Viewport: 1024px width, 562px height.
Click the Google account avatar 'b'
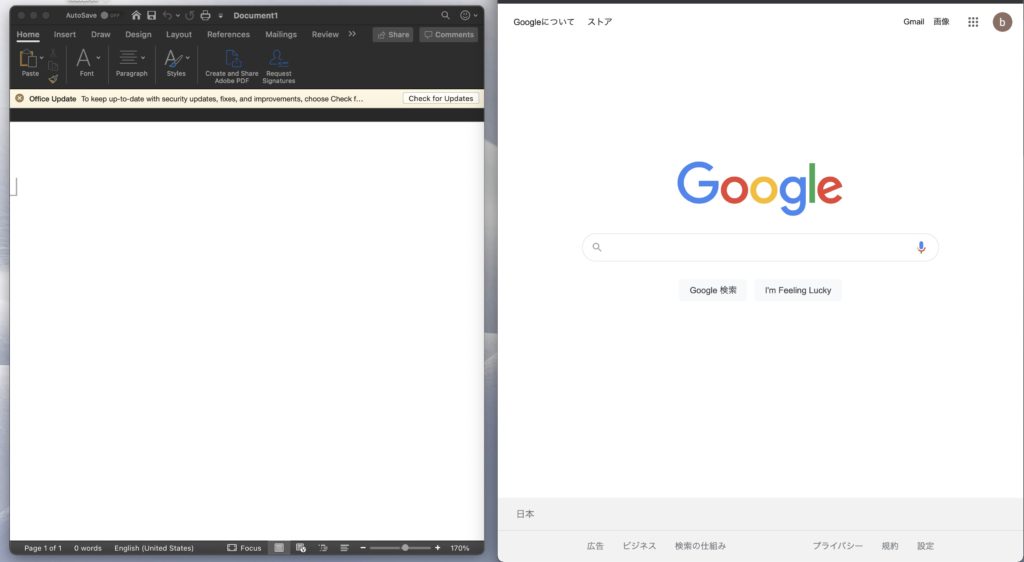point(1002,22)
